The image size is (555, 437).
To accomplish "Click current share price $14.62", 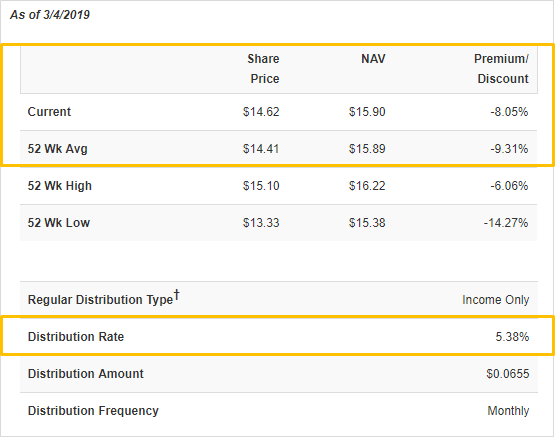I will 261,112.
